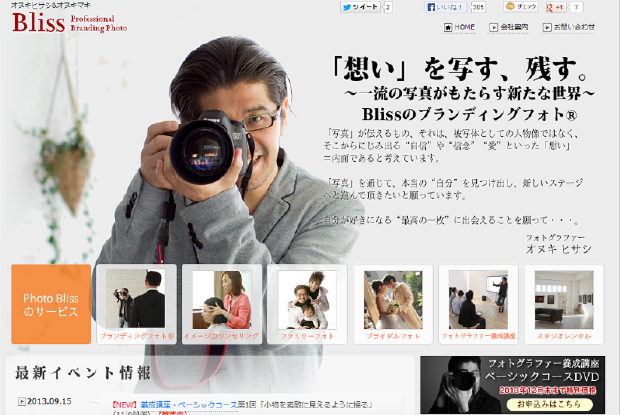Open the スタジオレンタル thumbnail image
This screenshot has height=415, width=620.
point(564,300)
